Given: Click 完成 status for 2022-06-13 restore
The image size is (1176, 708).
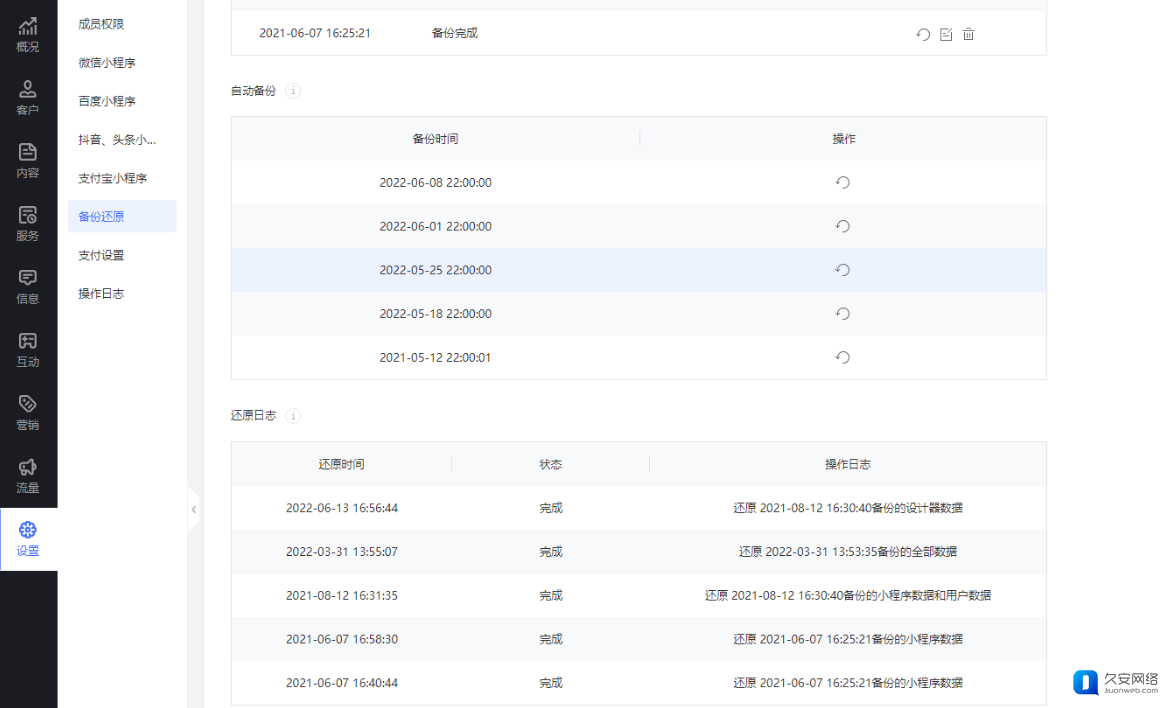Looking at the screenshot, I should [x=550, y=508].
